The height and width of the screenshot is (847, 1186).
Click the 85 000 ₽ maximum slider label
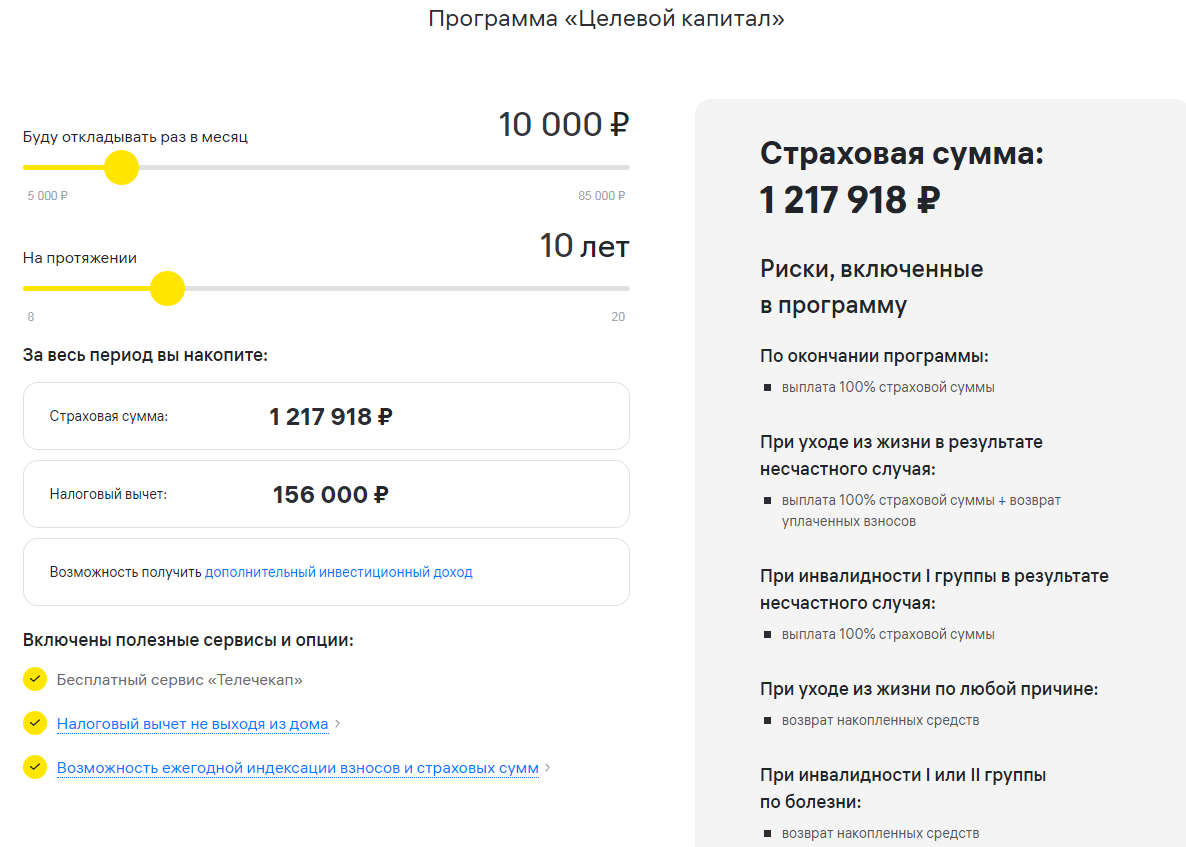[x=601, y=196]
